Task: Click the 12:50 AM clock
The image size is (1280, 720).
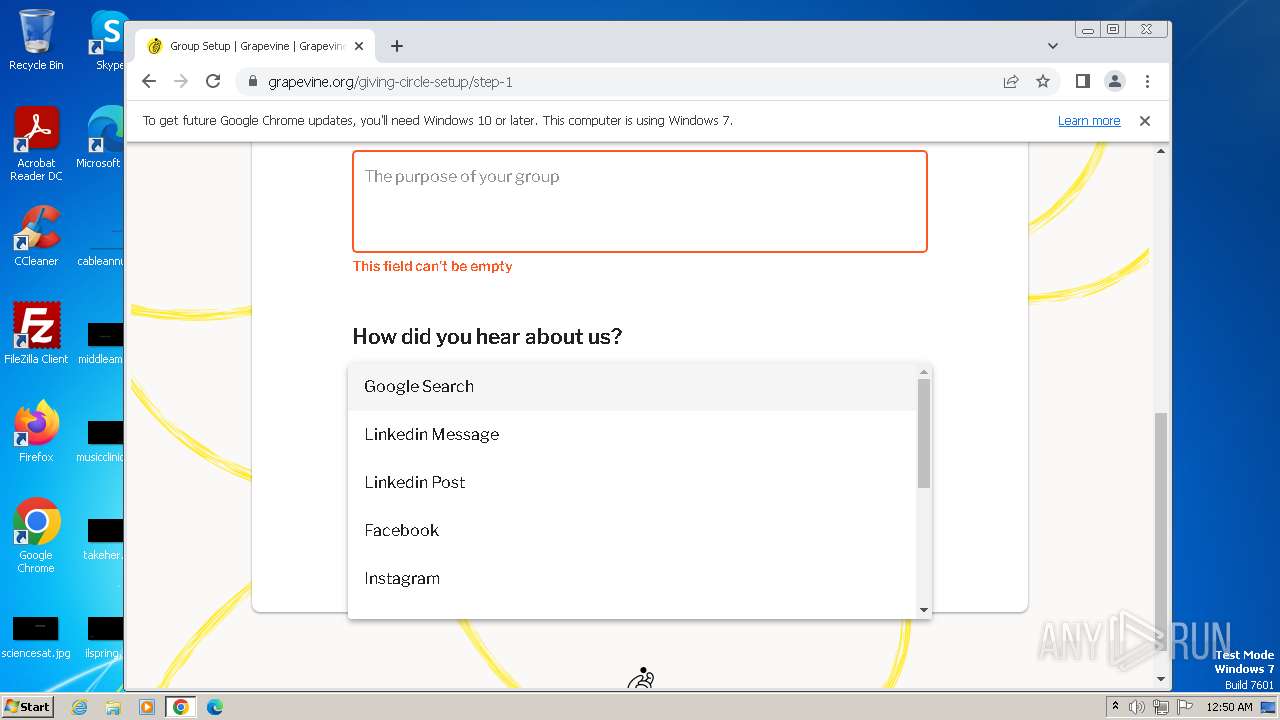Action: coord(1229,707)
